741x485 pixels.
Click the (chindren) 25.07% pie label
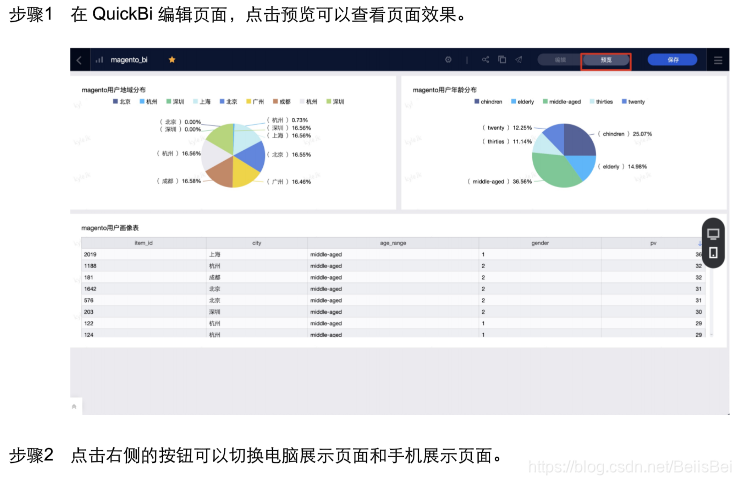coord(625,134)
